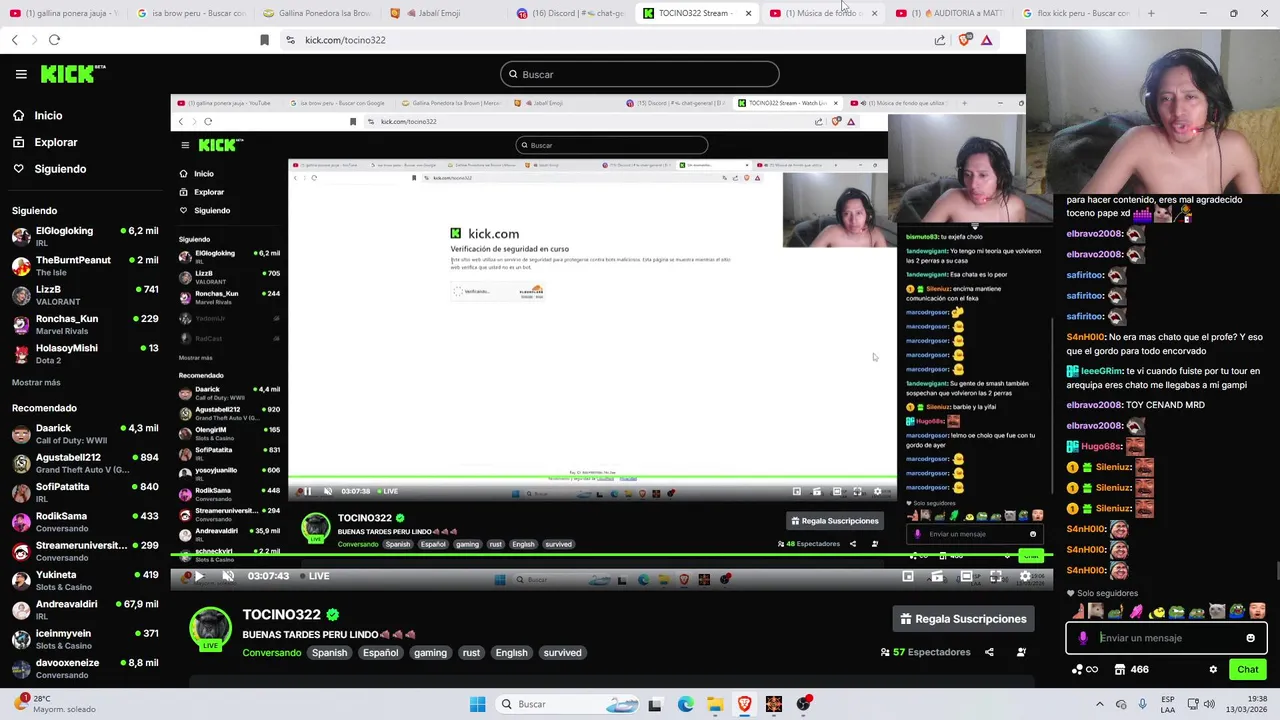This screenshot has height=720, width=1280.
Task: Open TheBurntPeanut channel in sidebar
Action: point(85,265)
